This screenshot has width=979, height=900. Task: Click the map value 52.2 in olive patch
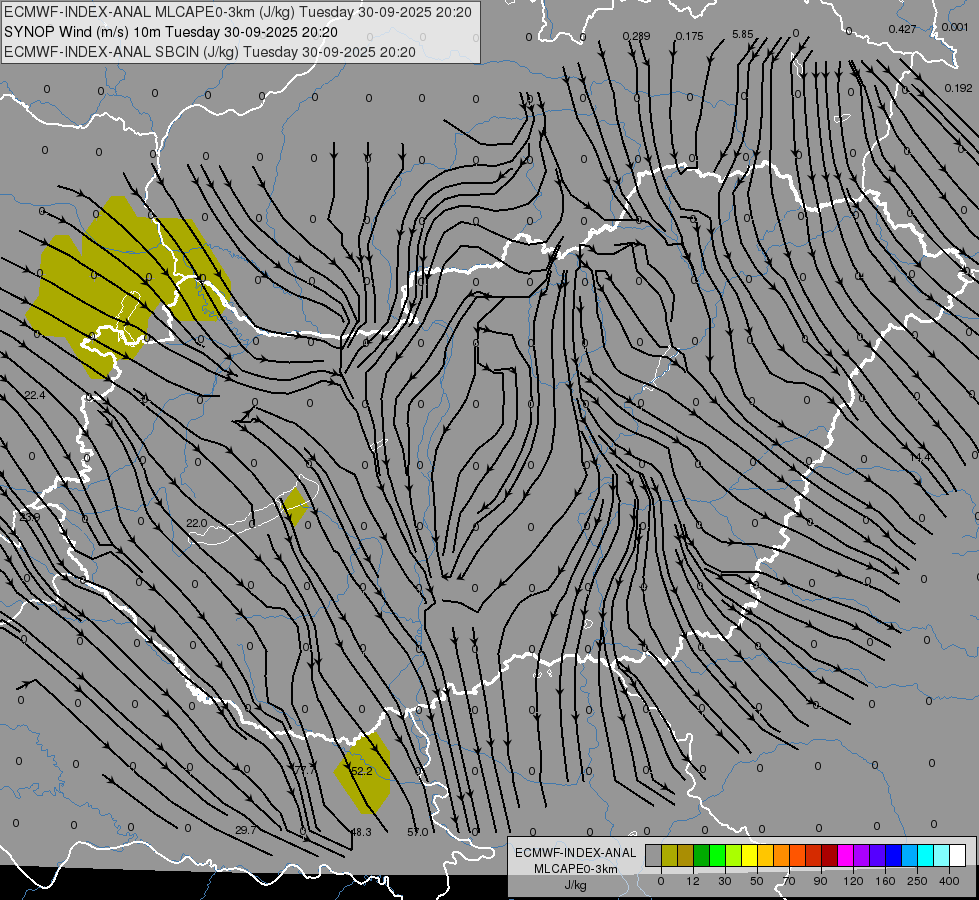point(362,771)
